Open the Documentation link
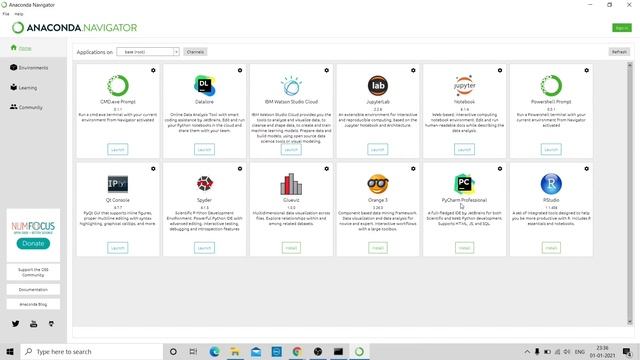This screenshot has height=360, width=640. click(x=33, y=289)
